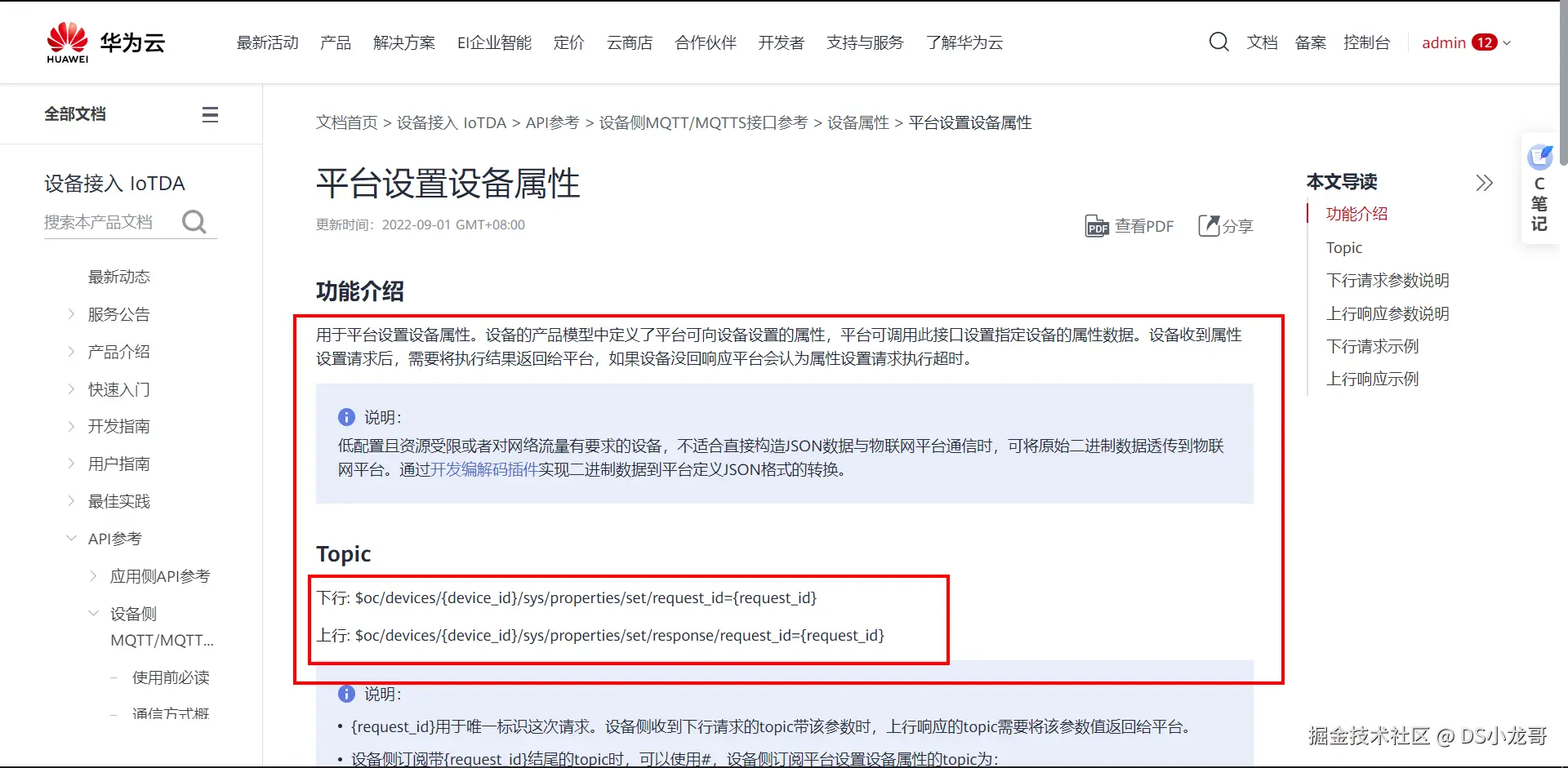
Task: Open the 笔记 notes widget
Action: (1539, 188)
